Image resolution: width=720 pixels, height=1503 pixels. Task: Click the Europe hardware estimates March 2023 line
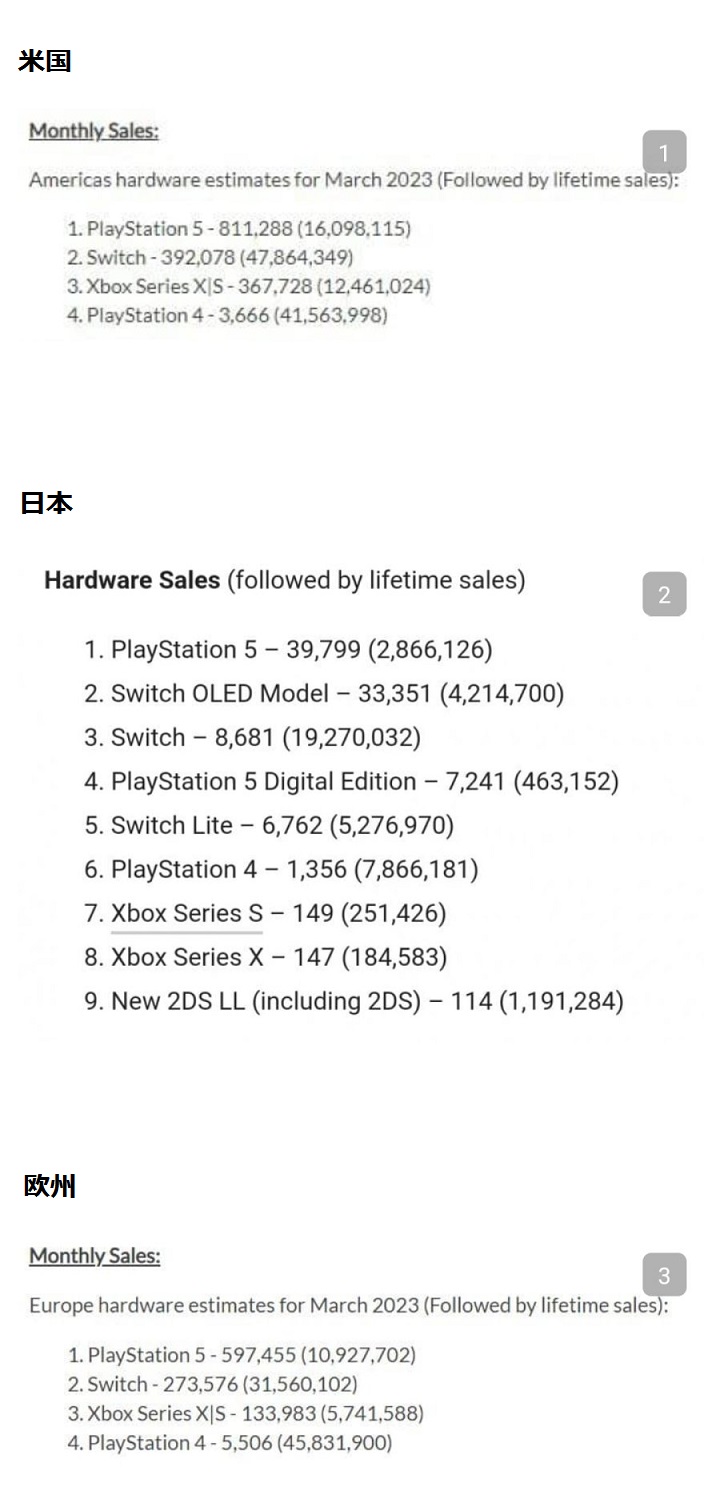pos(348,1305)
